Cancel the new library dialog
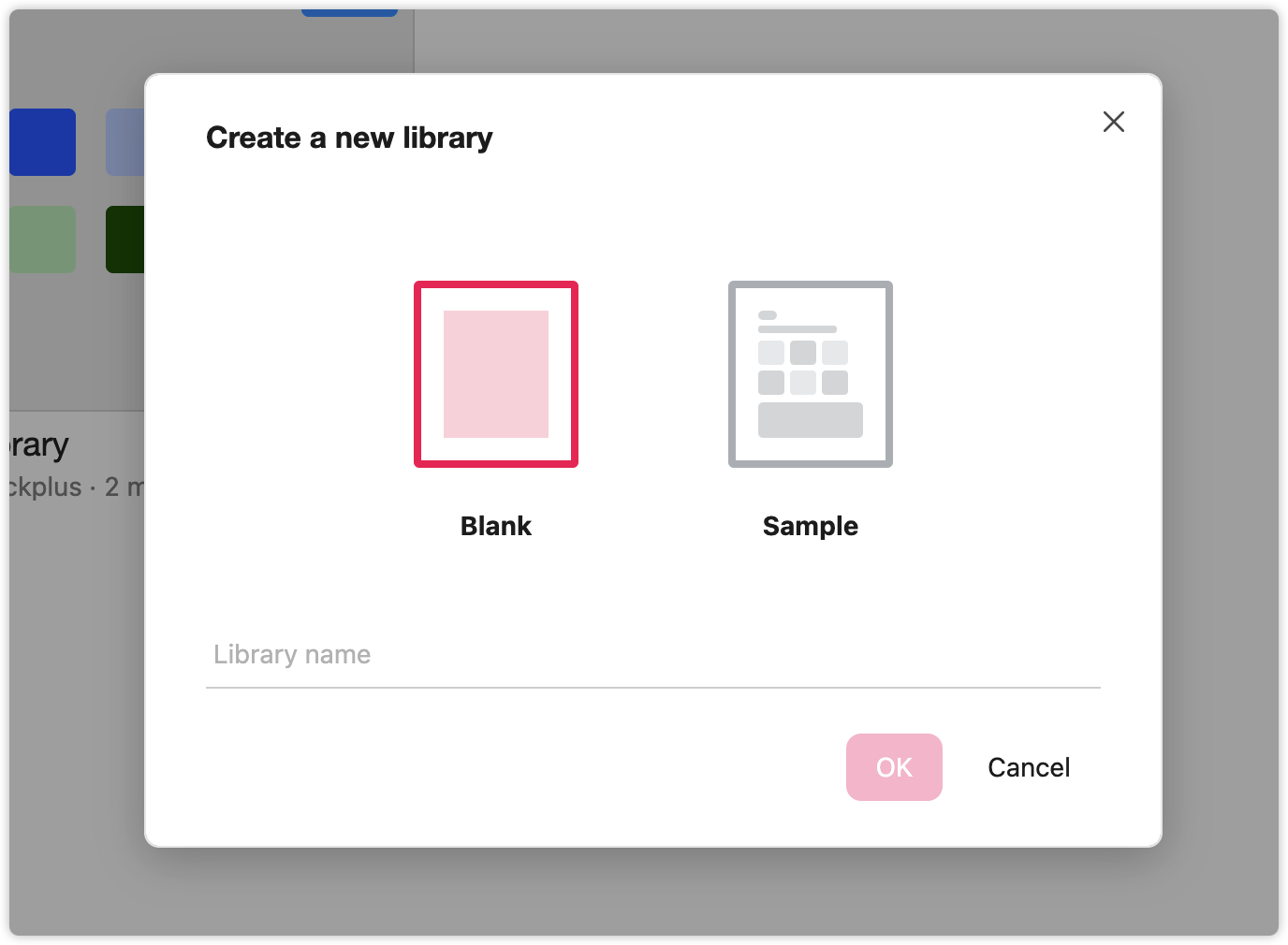 1029,767
